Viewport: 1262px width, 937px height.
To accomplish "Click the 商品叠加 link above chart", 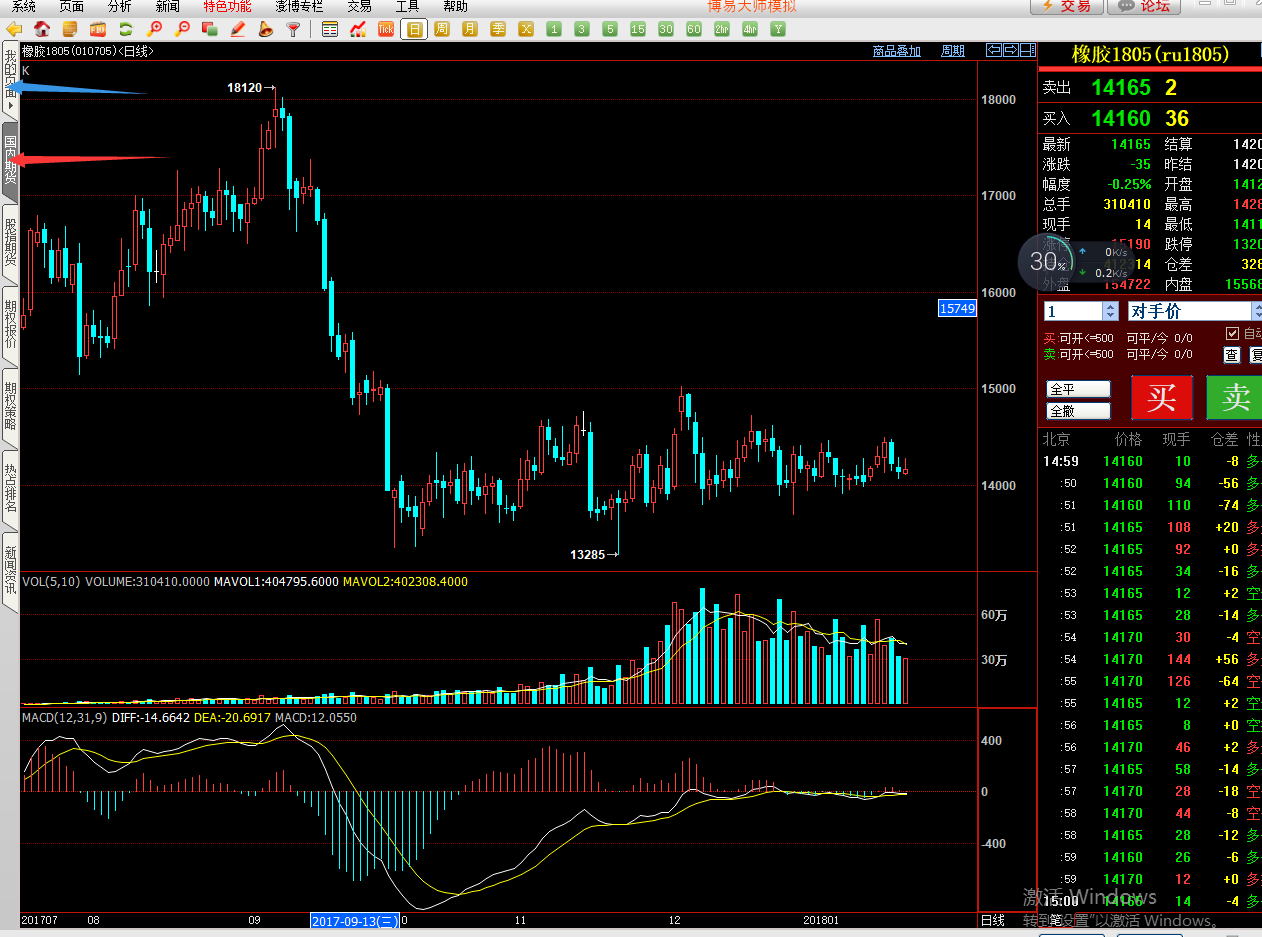I will pyautogui.click(x=896, y=51).
